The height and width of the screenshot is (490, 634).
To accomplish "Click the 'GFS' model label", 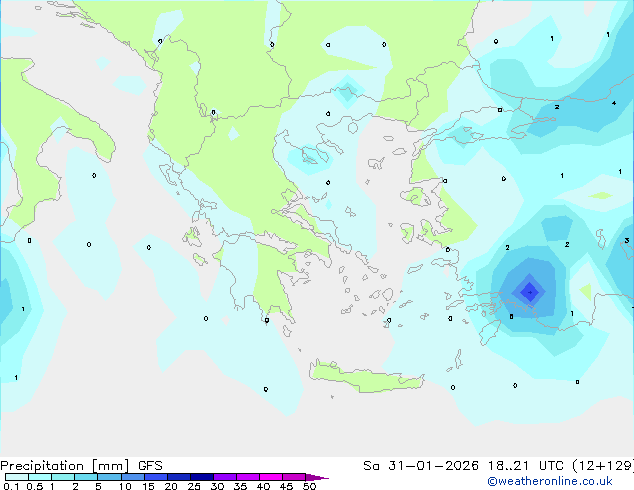I will pos(150,466).
